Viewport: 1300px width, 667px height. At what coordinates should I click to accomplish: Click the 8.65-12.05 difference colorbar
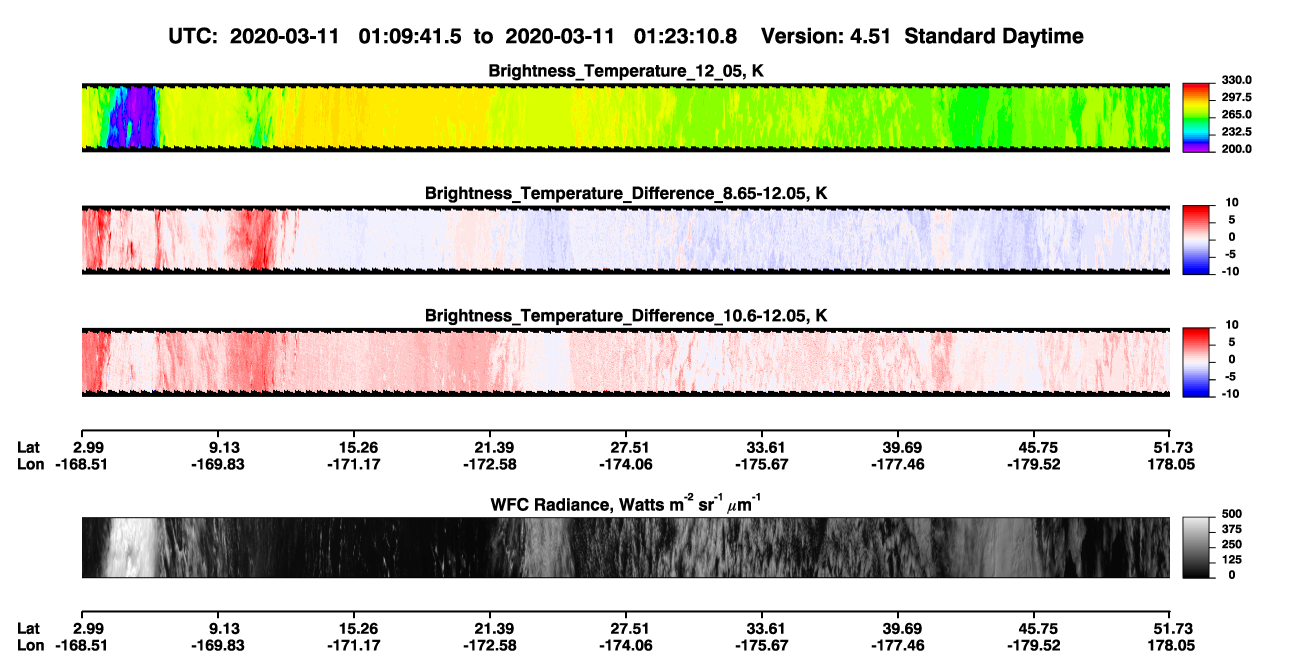[1196, 238]
